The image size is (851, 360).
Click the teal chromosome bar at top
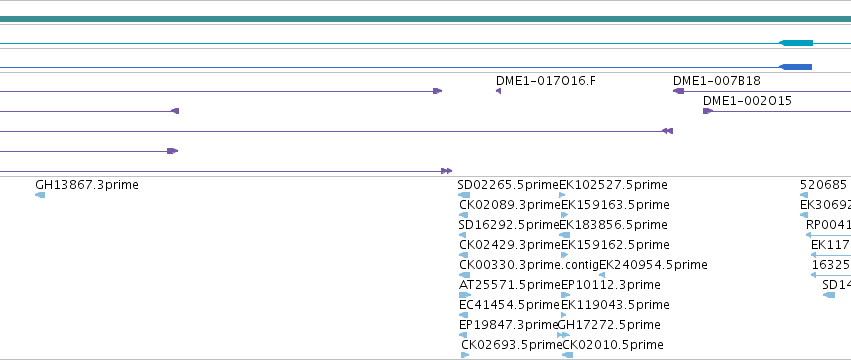(x=426, y=19)
